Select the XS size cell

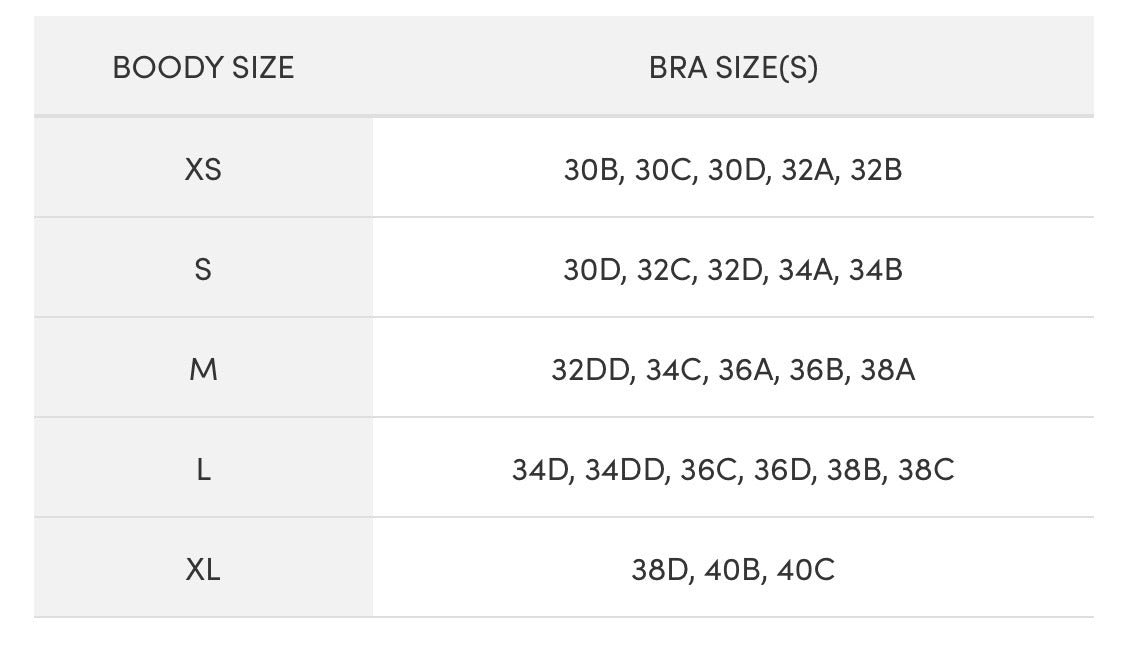pyautogui.click(x=203, y=170)
